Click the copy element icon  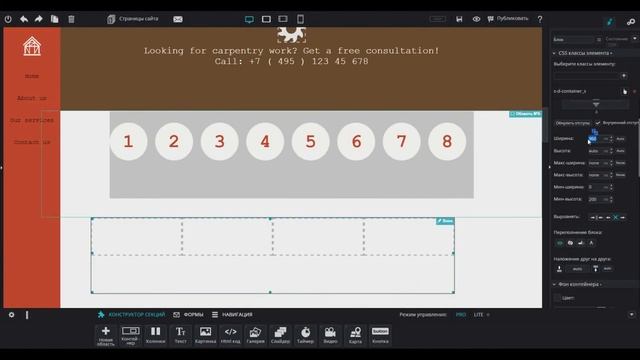(x=54, y=19)
